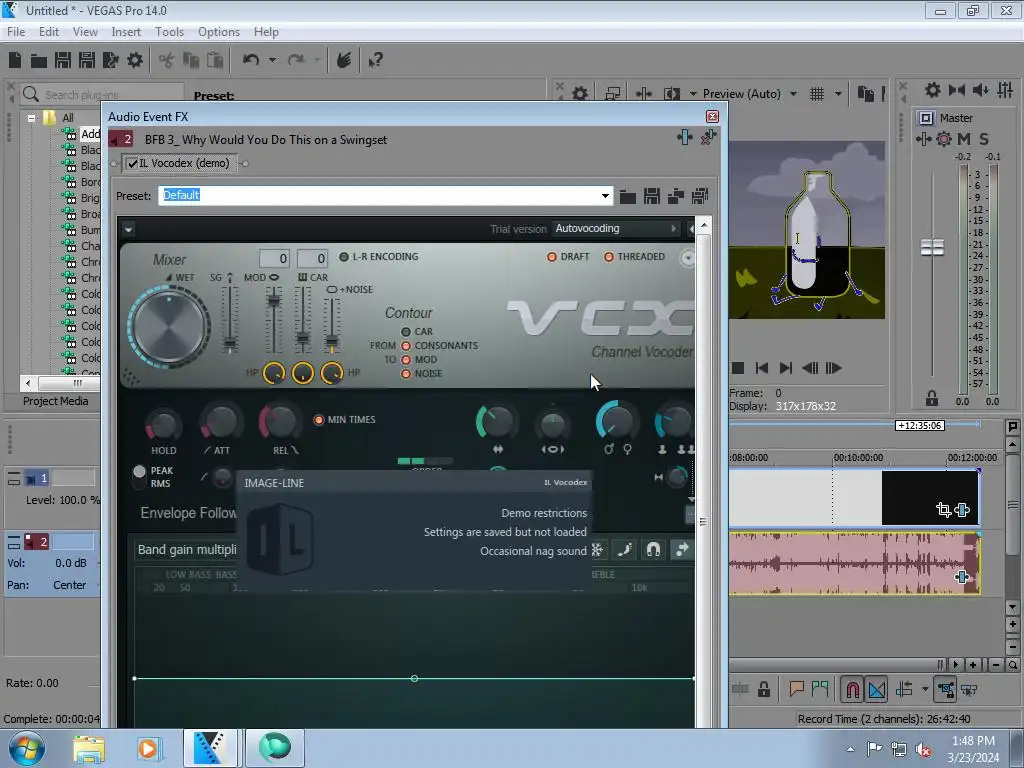Click the open preset folder icon

pos(628,196)
